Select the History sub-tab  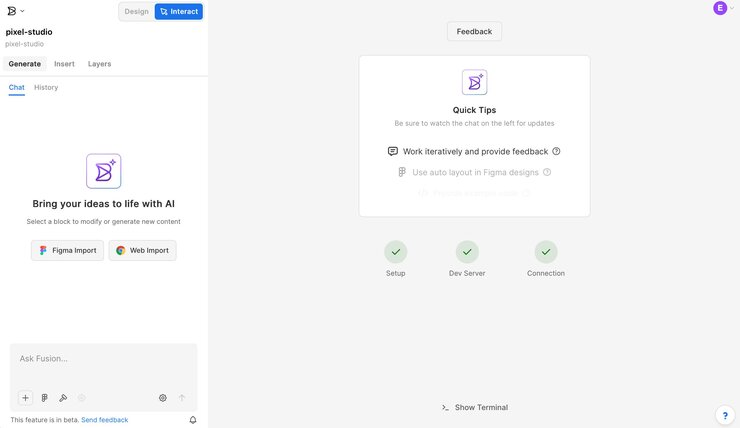[x=46, y=87]
